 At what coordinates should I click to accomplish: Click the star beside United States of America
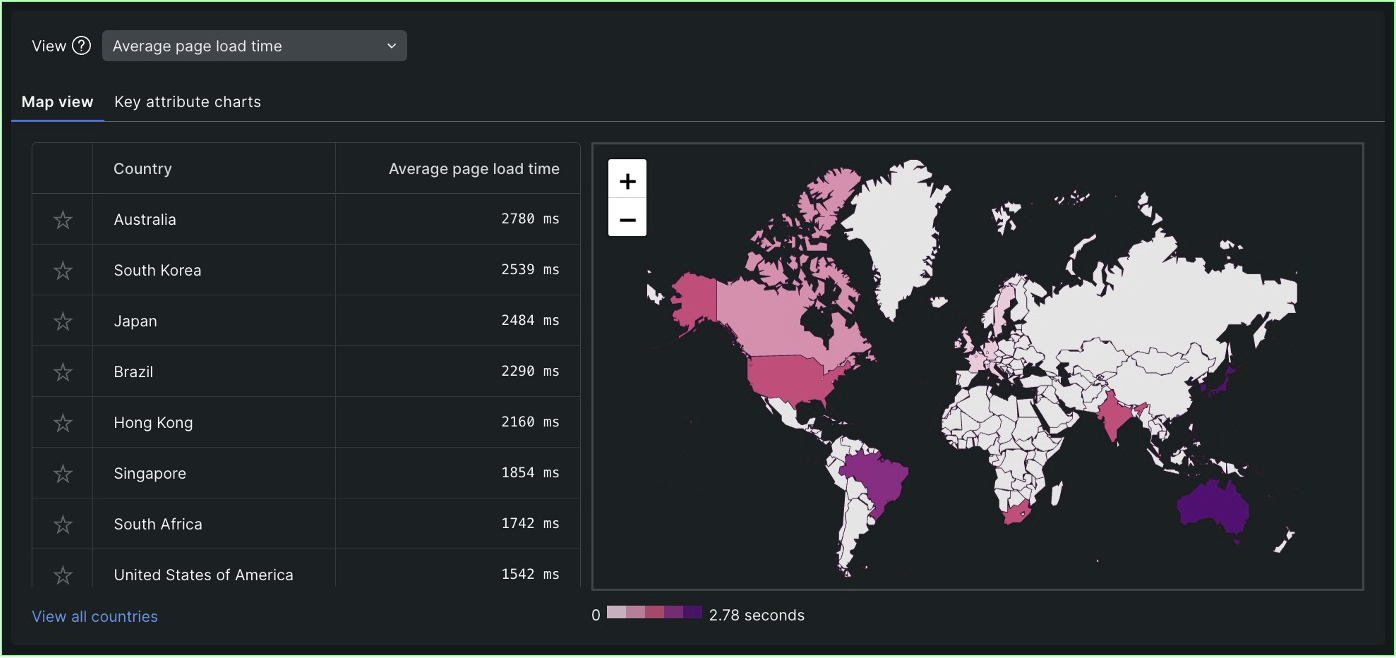[x=62, y=574]
